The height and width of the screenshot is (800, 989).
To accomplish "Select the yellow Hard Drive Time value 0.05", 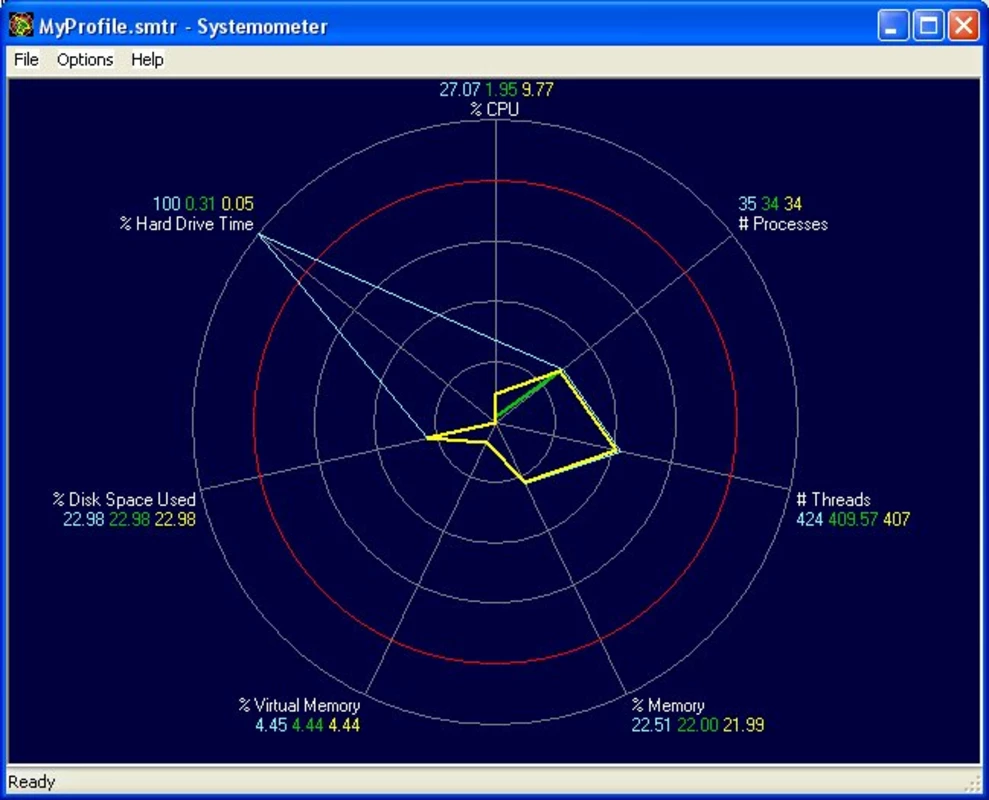I will [x=238, y=204].
